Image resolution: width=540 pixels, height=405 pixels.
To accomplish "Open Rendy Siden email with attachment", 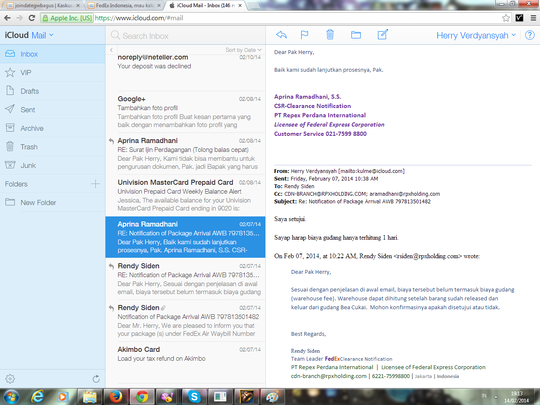I will pyautogui.click(x=185, y=321).
